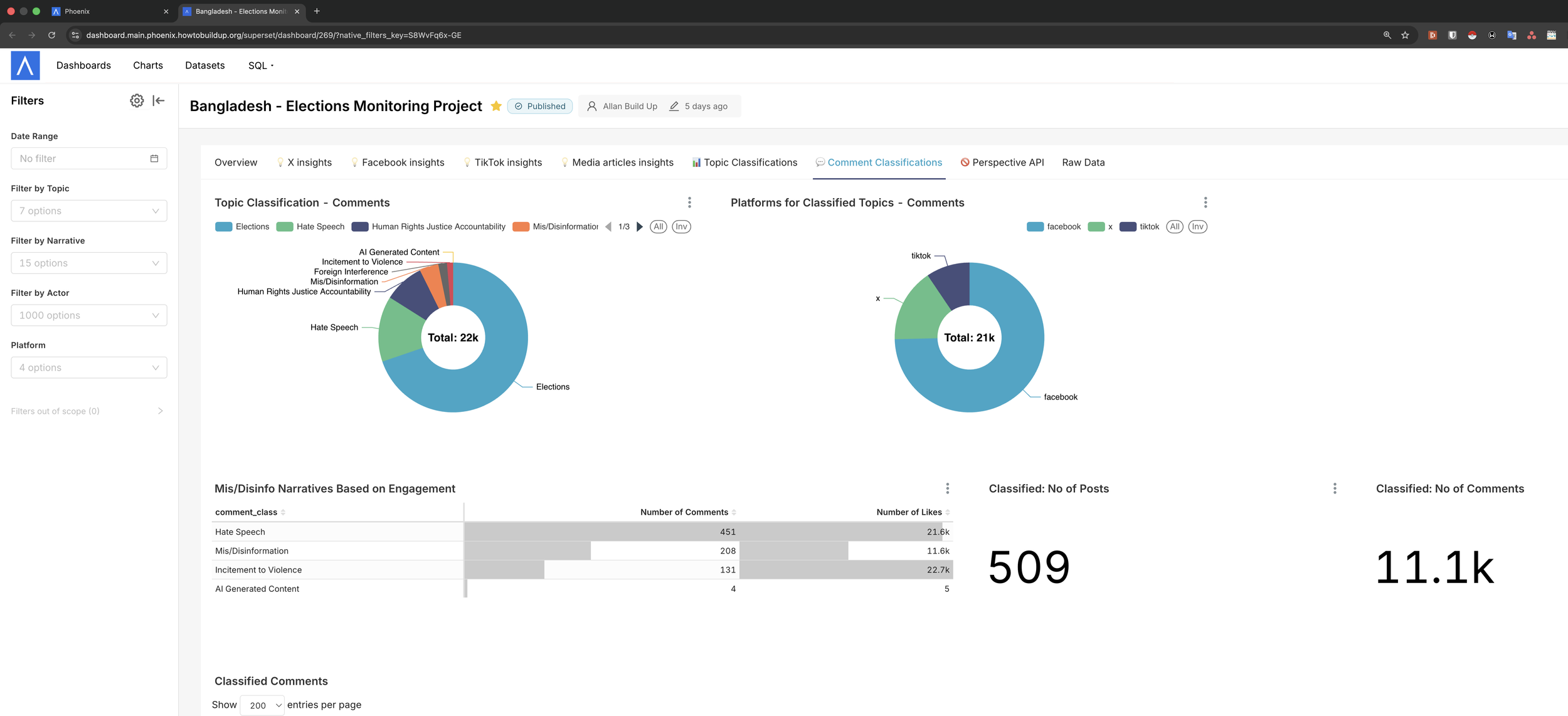Sort by Number of Likes column
This screenshot has width=1568, height=716.
909,512
